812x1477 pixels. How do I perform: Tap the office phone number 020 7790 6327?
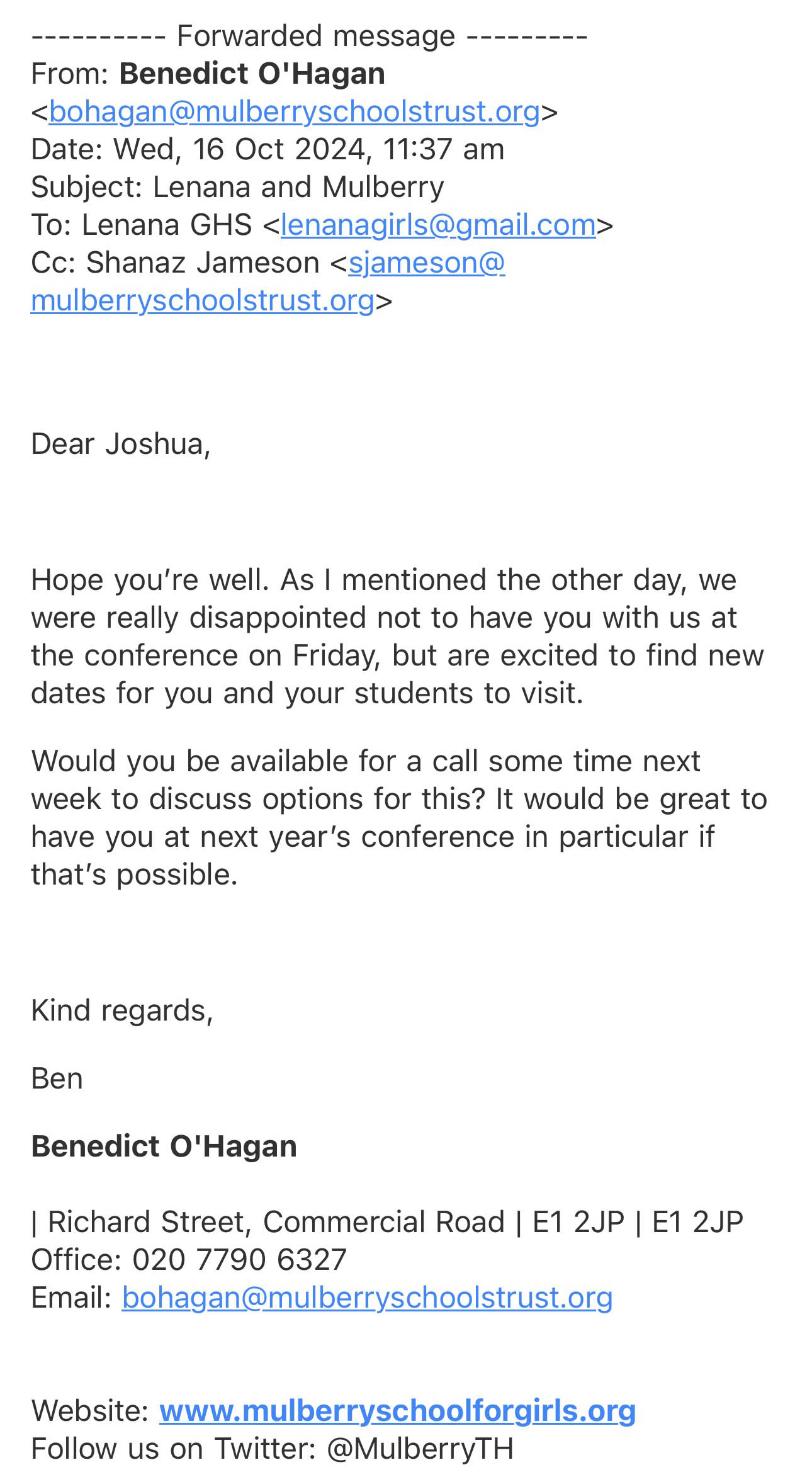tap(239, 1260)
